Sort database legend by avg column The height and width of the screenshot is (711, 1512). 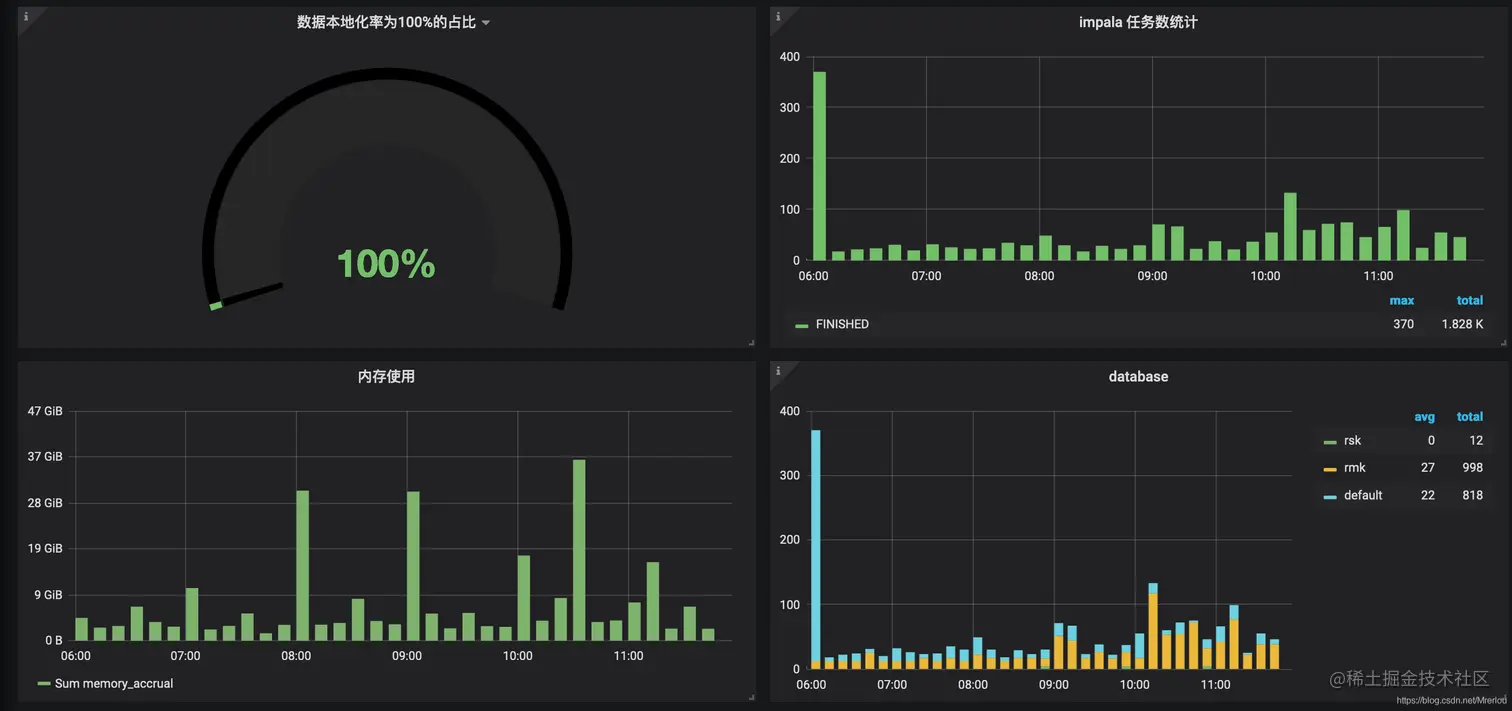(x=1424, y=416)
